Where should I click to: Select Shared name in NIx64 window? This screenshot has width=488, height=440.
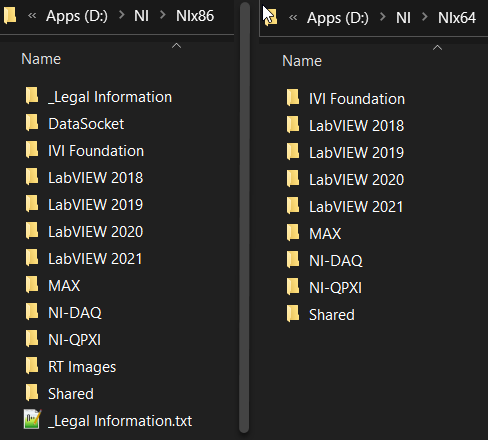coord(332,315)
